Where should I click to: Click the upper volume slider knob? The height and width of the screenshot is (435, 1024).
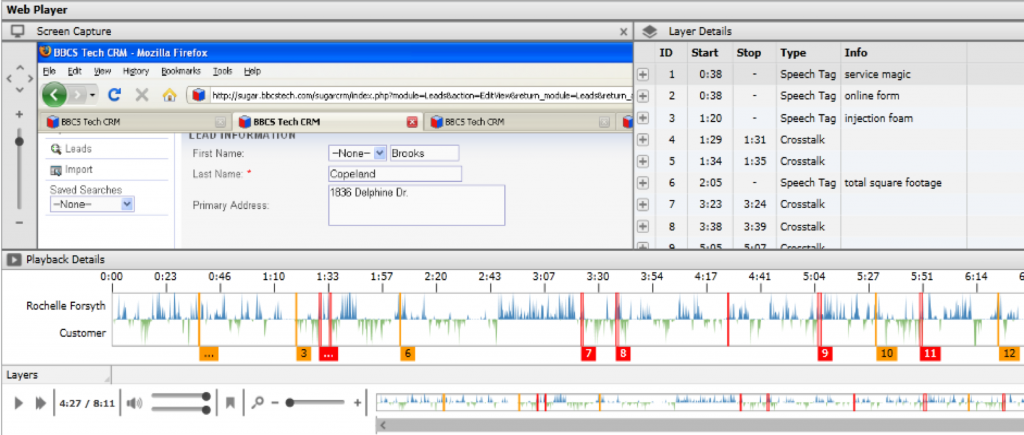(206, 396)
